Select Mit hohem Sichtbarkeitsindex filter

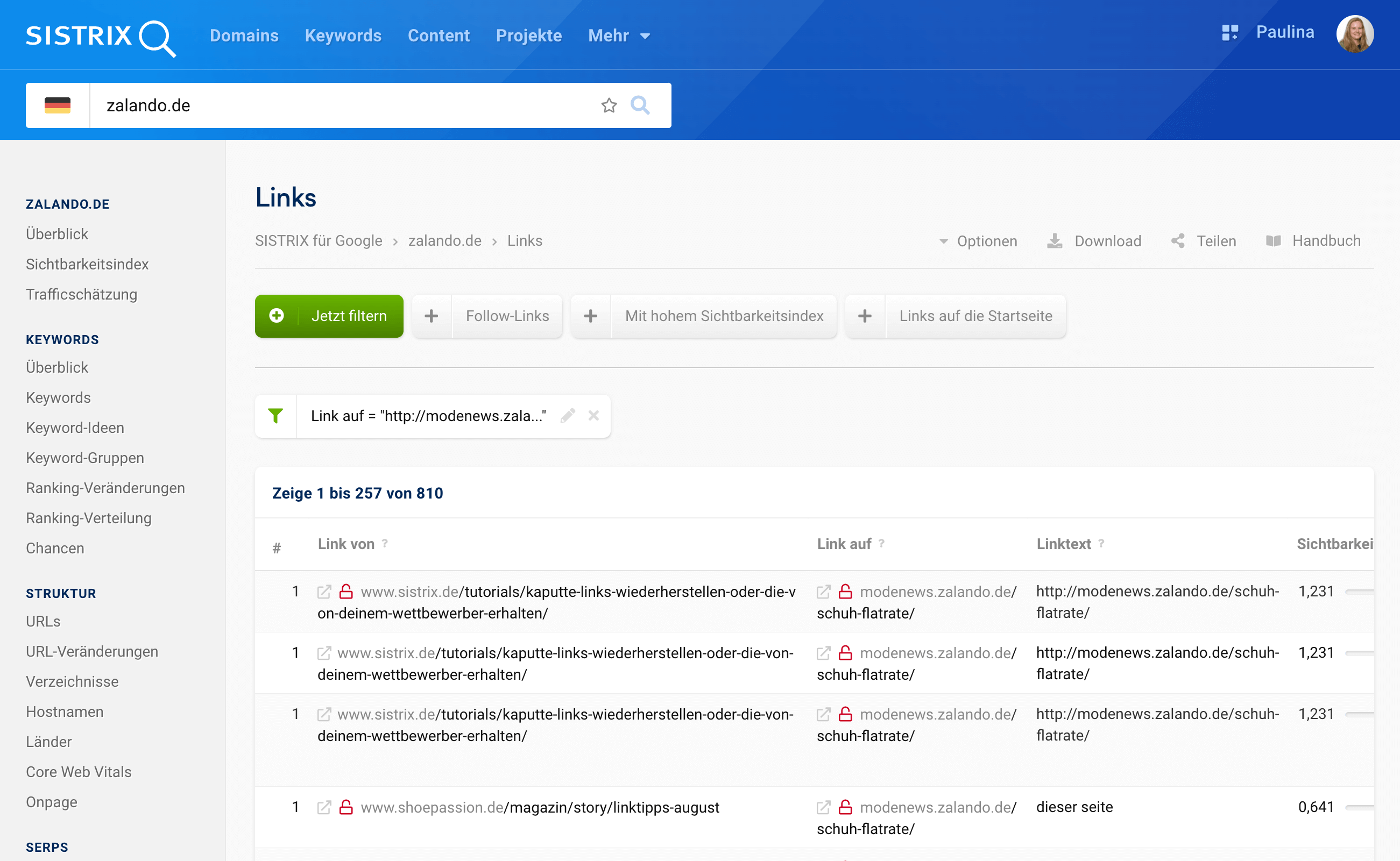point(724,316)
